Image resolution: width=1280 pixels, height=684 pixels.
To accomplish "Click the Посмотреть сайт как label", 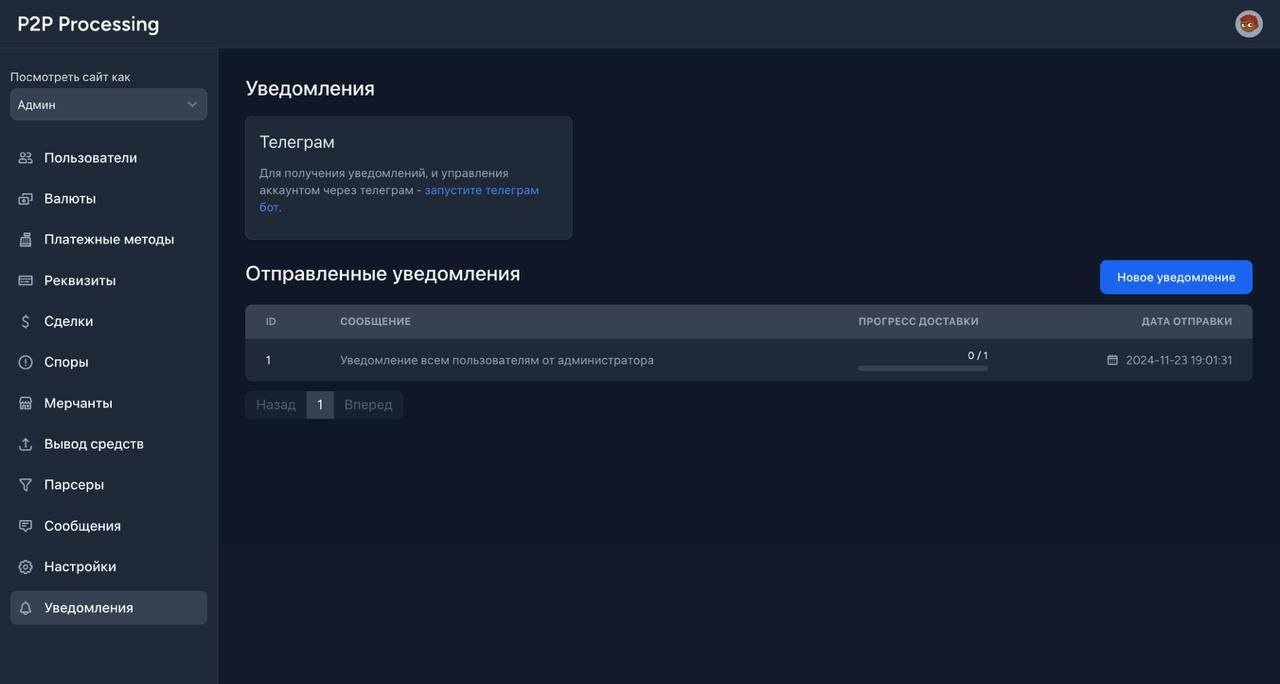I will [x=70, y=77].
